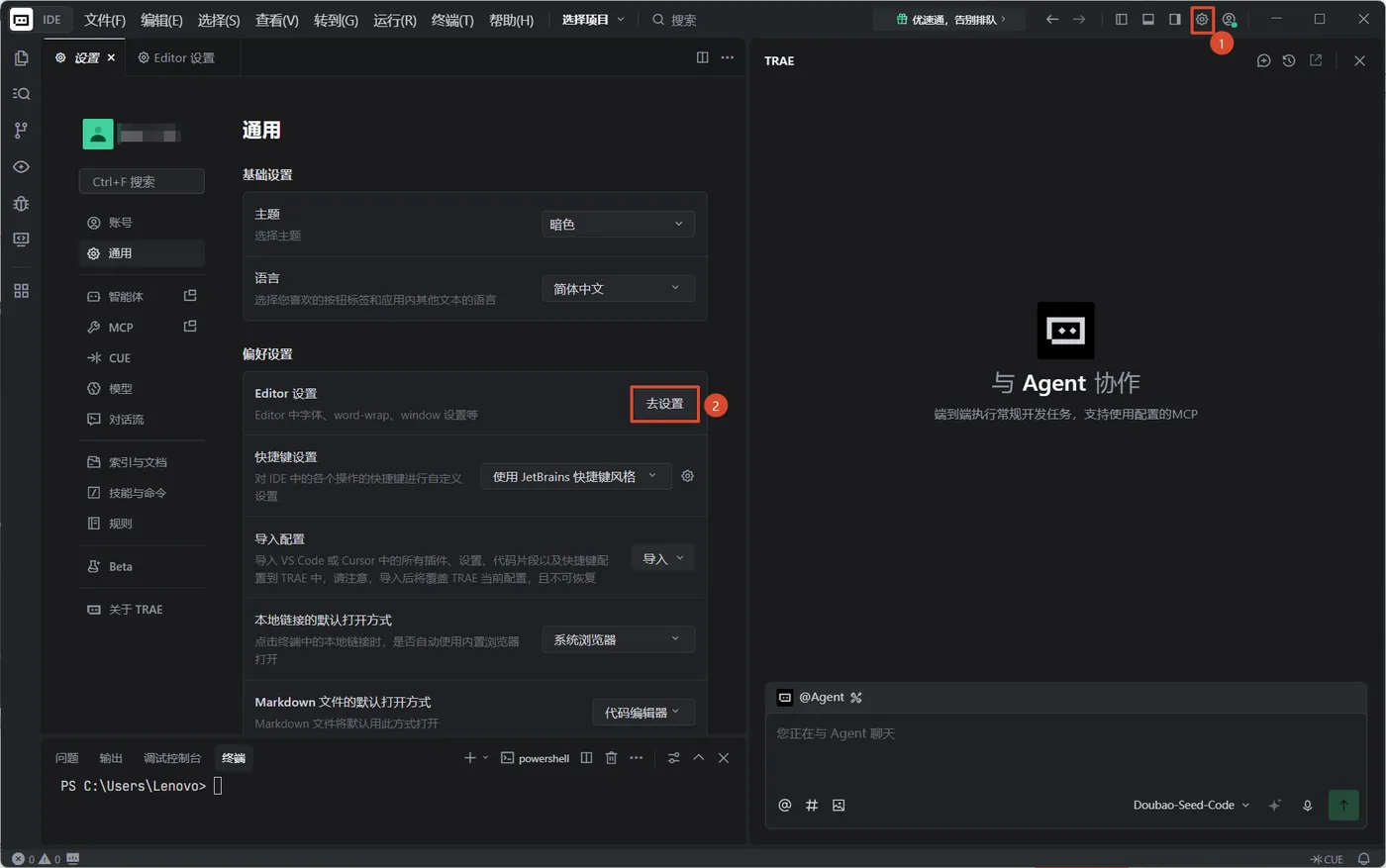
Task: Open the 账号 settings section
Action: [142, 223]
